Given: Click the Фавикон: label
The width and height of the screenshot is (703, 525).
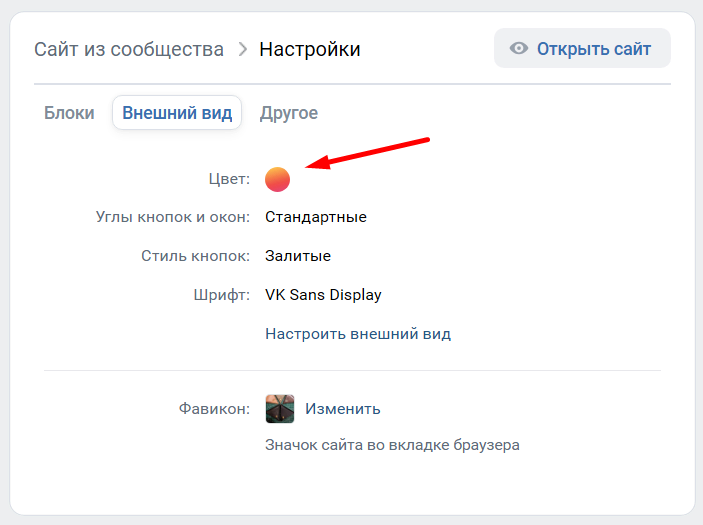Looking at the screenshot, I should [x=214, y=409].
